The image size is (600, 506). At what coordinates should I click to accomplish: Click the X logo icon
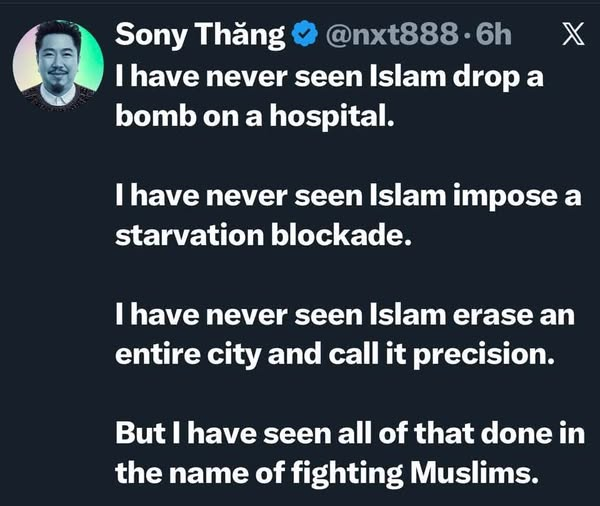[x=573, y=34]
